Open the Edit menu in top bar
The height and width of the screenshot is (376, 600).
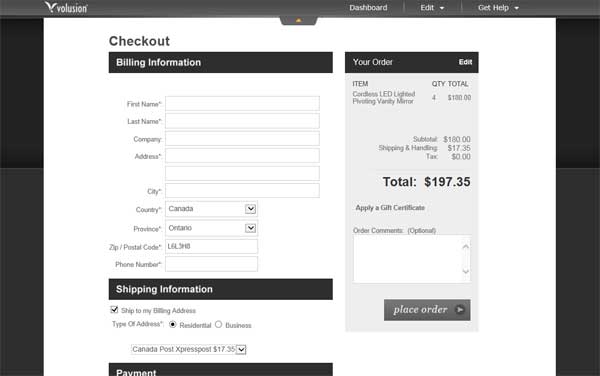point(432,8)
